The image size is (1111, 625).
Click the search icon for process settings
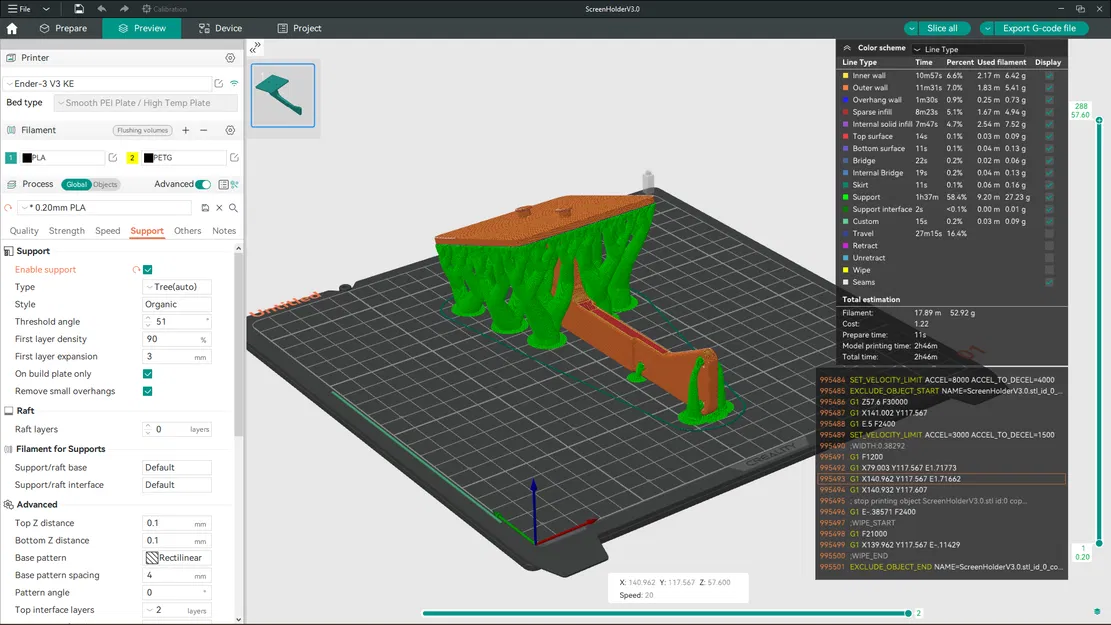pyautogui.click(x=233, y=208)
